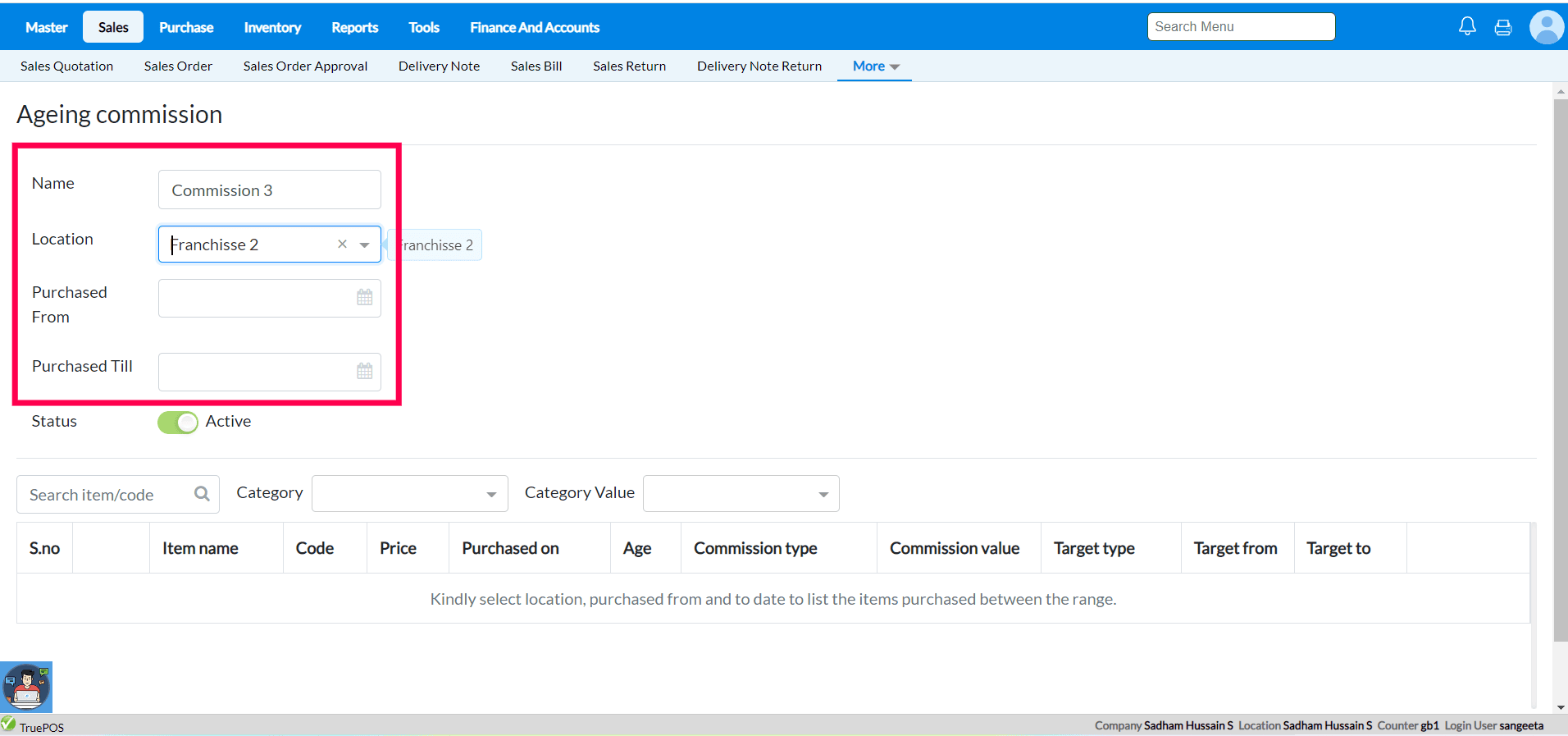Open Purchased Till calendar picker icon
This screenshot has height=736, width=1568.
pyautogui.click(x=365, y=371)
